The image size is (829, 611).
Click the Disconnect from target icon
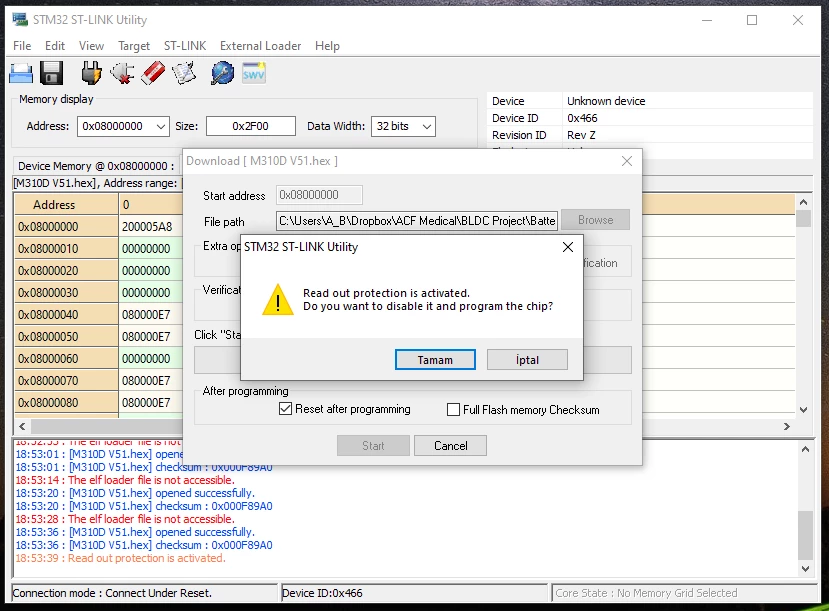click(122, 73)
